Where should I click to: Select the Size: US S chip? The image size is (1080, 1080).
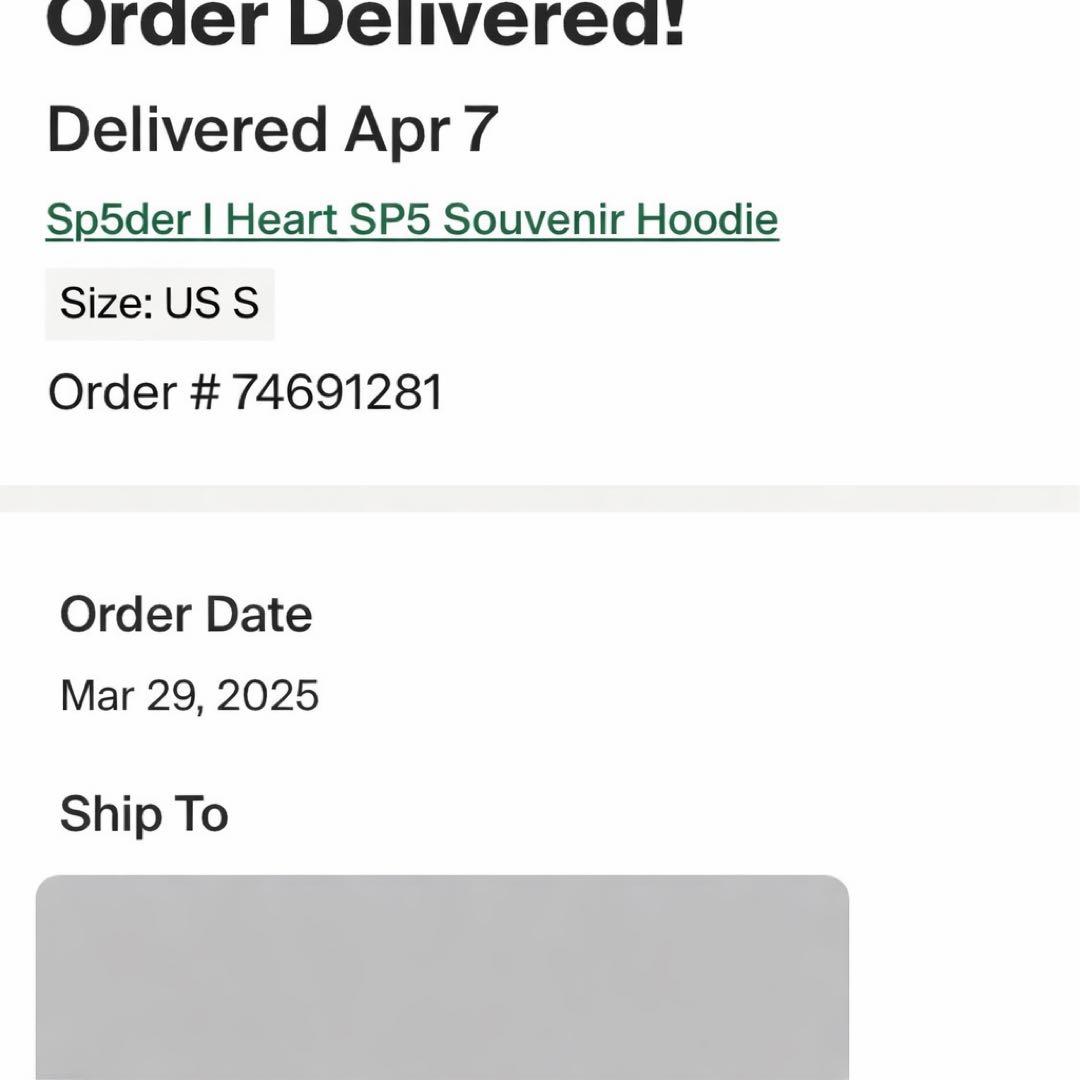coord(159,303)
